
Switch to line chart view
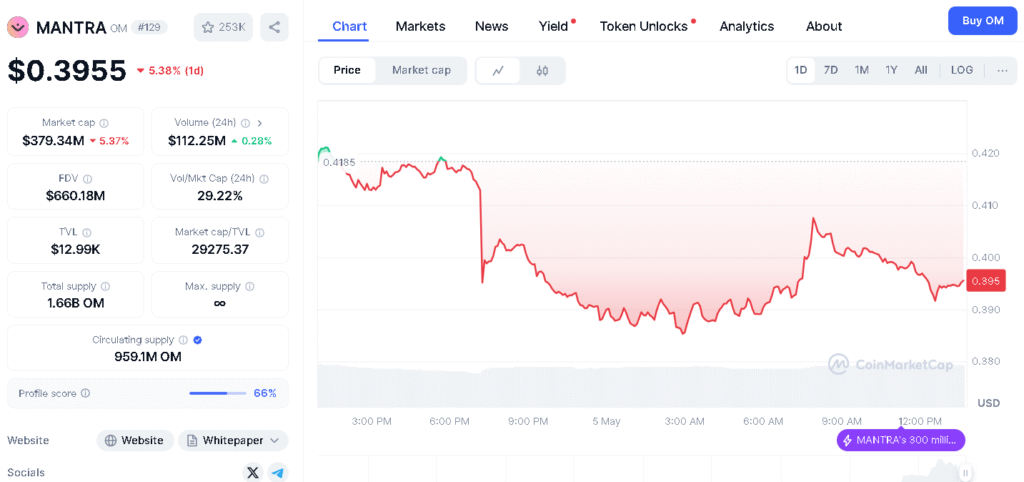498,71
